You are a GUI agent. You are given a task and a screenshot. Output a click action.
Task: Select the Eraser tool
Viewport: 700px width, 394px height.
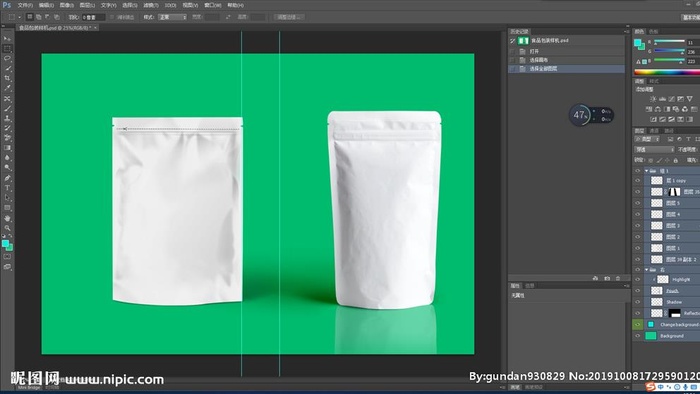coord(7,138)
